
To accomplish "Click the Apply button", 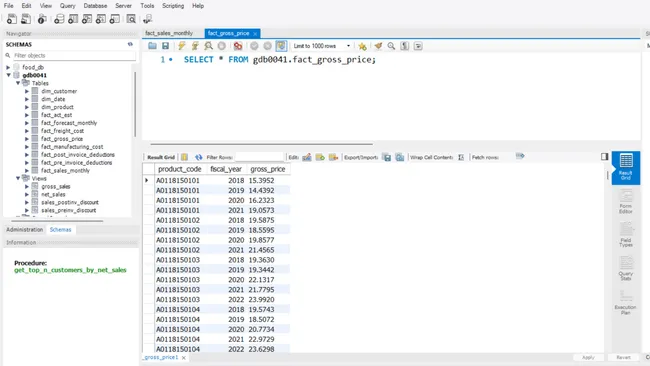I will click(588, 357).
